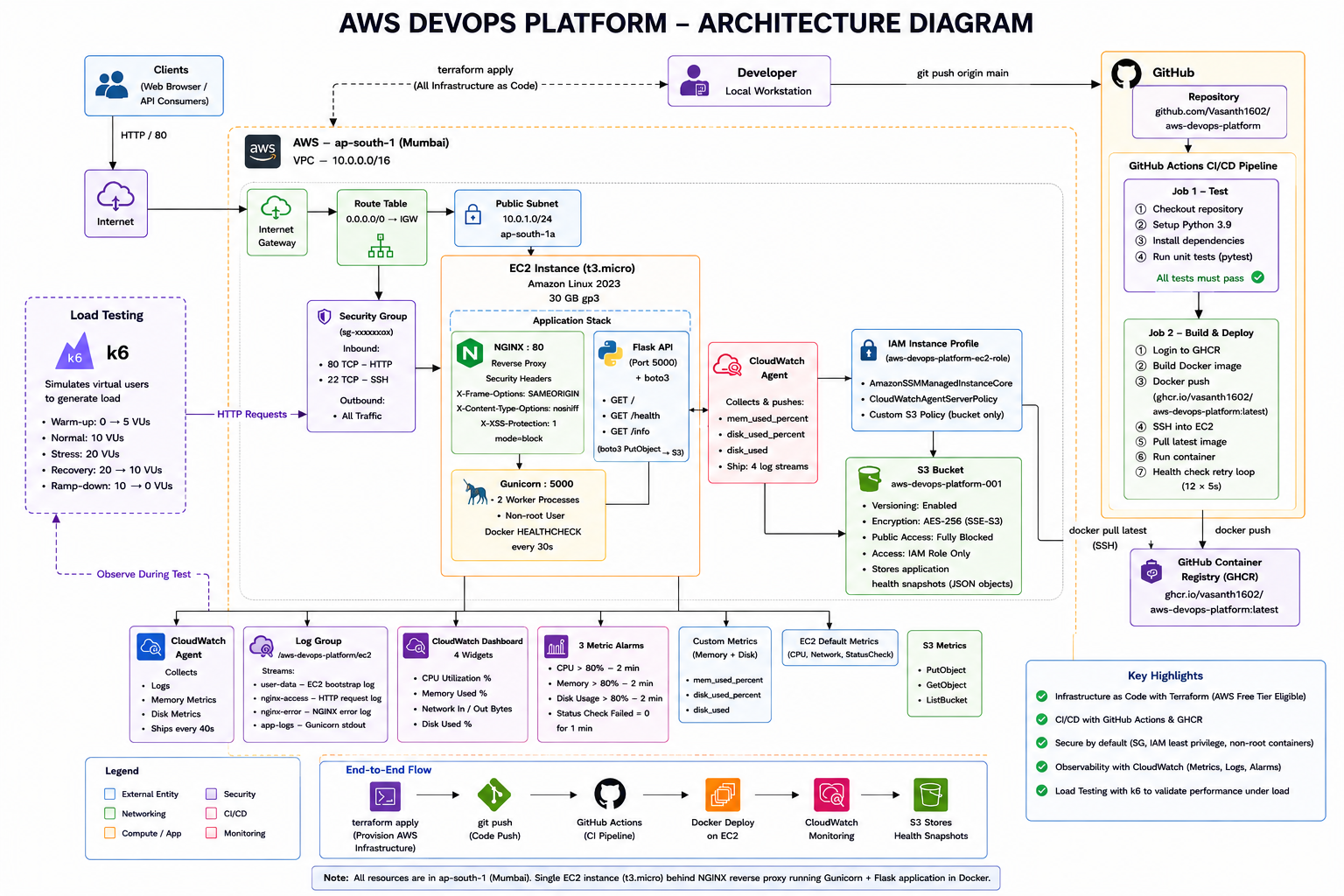Screen dimensions: 1344x896
Task: Select the Security legend swatch
Action: 211,794
